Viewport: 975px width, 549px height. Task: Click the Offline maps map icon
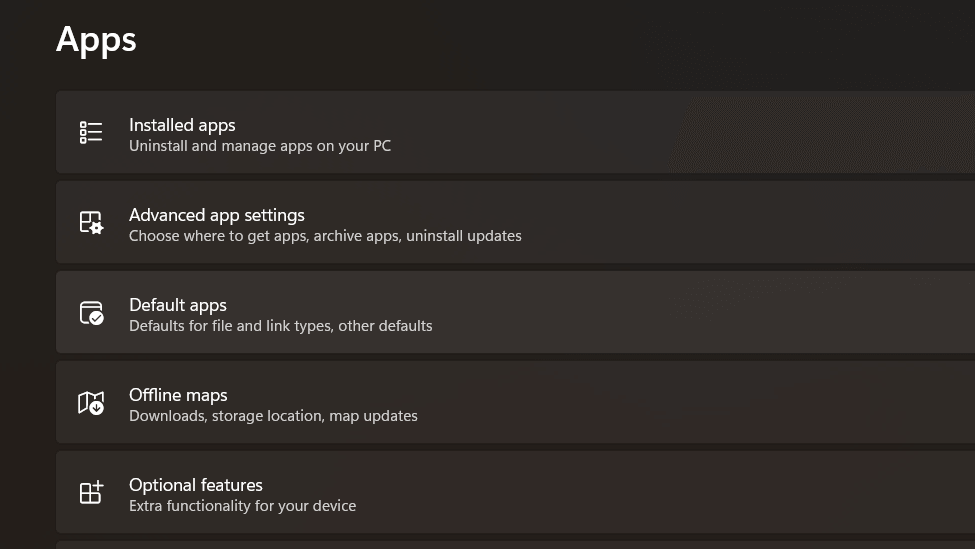pos(91,403)
